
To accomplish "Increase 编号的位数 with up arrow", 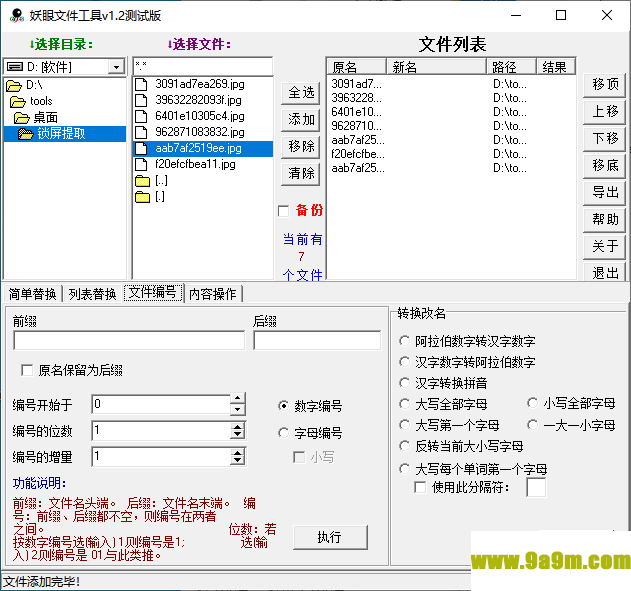I will pos(238,426).
